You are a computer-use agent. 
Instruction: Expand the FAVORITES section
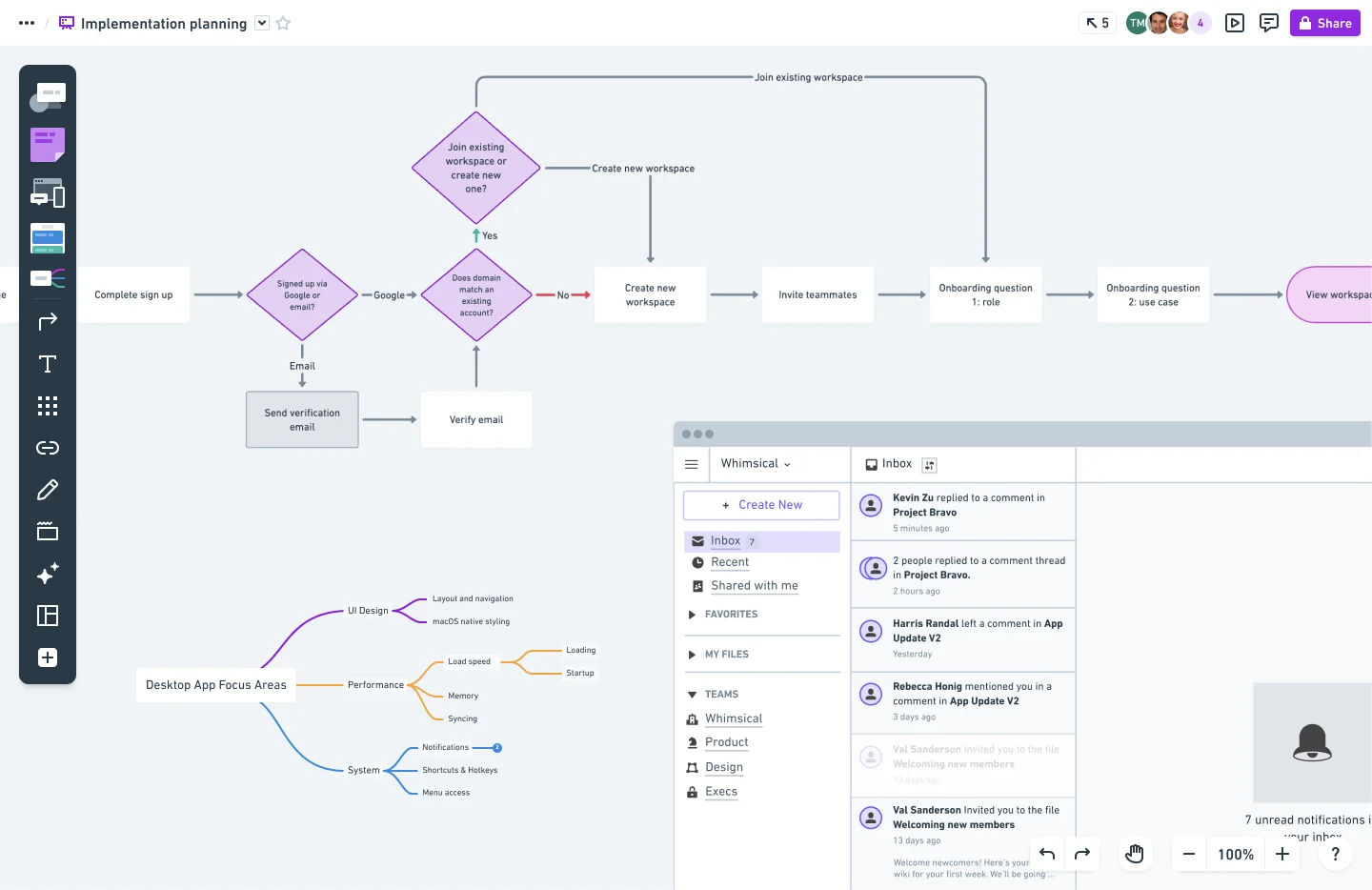(x=692, y=615)
